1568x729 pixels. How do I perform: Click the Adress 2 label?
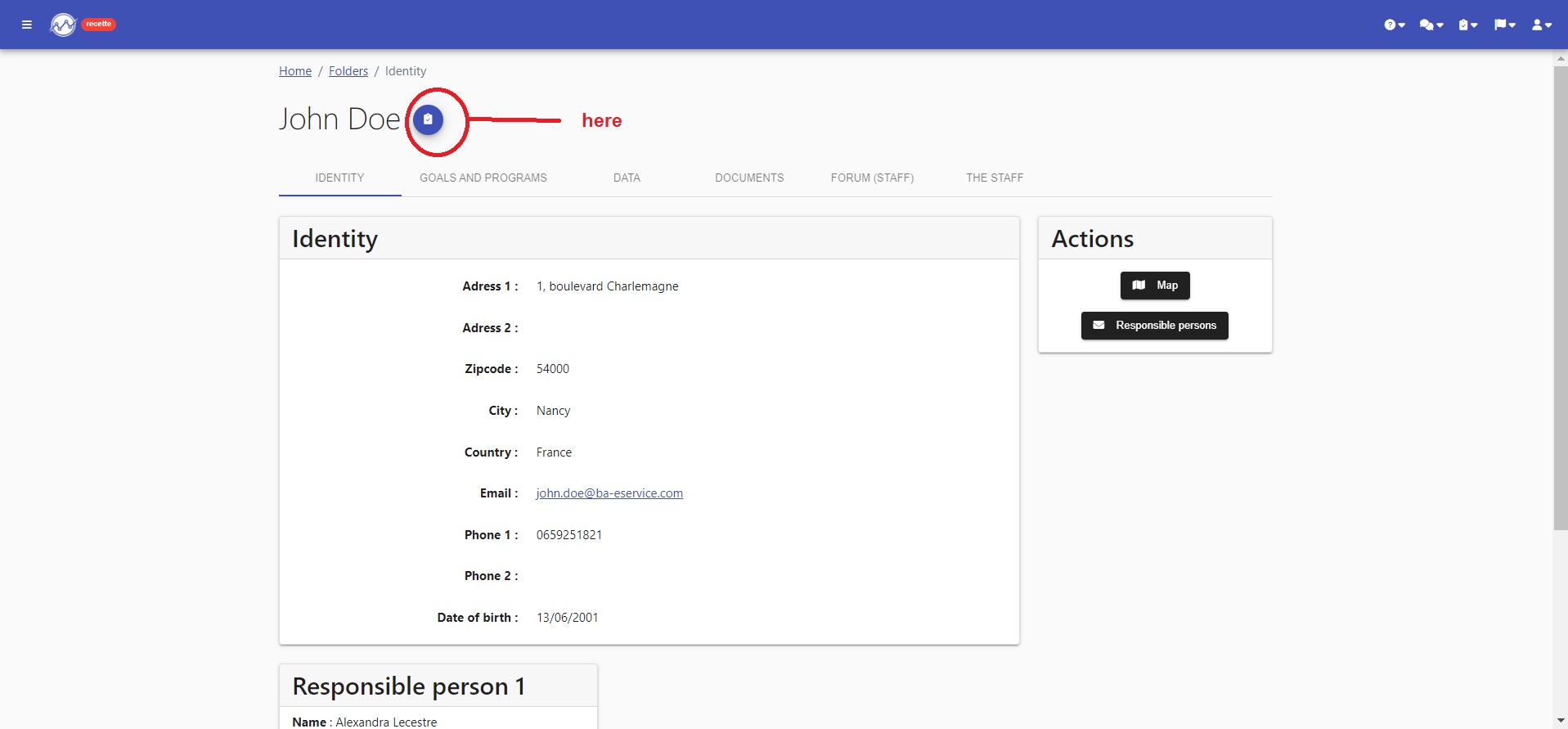pos(490,328)
